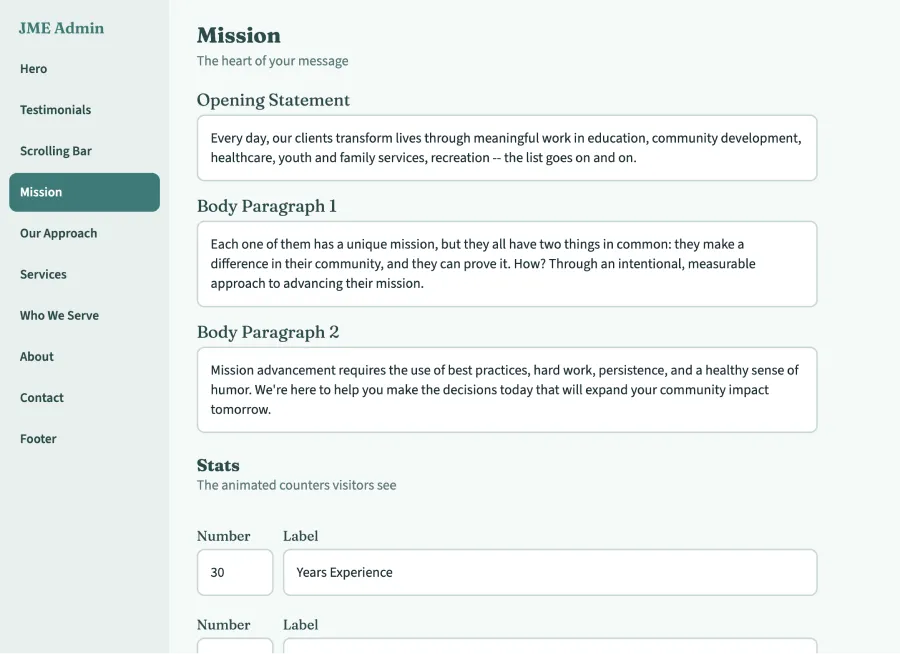Click into the Body Paragraph 2 text area
The width and height of the screenshot is (900, 654).
[505, 390]
